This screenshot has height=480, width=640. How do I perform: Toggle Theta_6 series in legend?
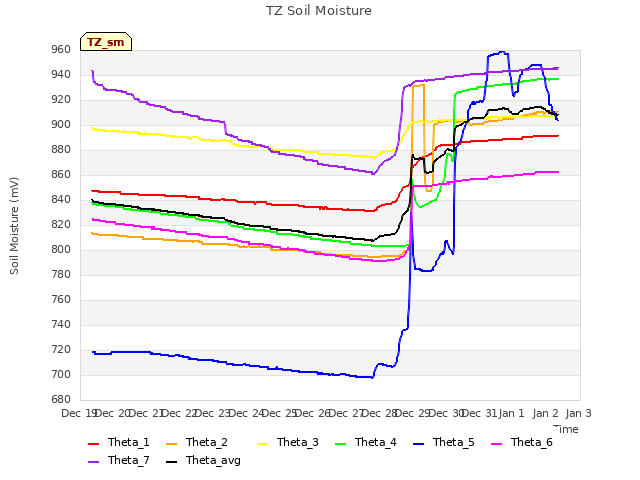pos(522,442)
